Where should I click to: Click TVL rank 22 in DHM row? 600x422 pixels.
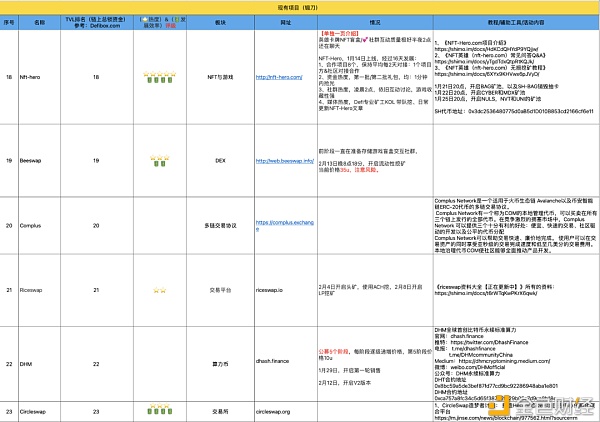click(96, 364)
